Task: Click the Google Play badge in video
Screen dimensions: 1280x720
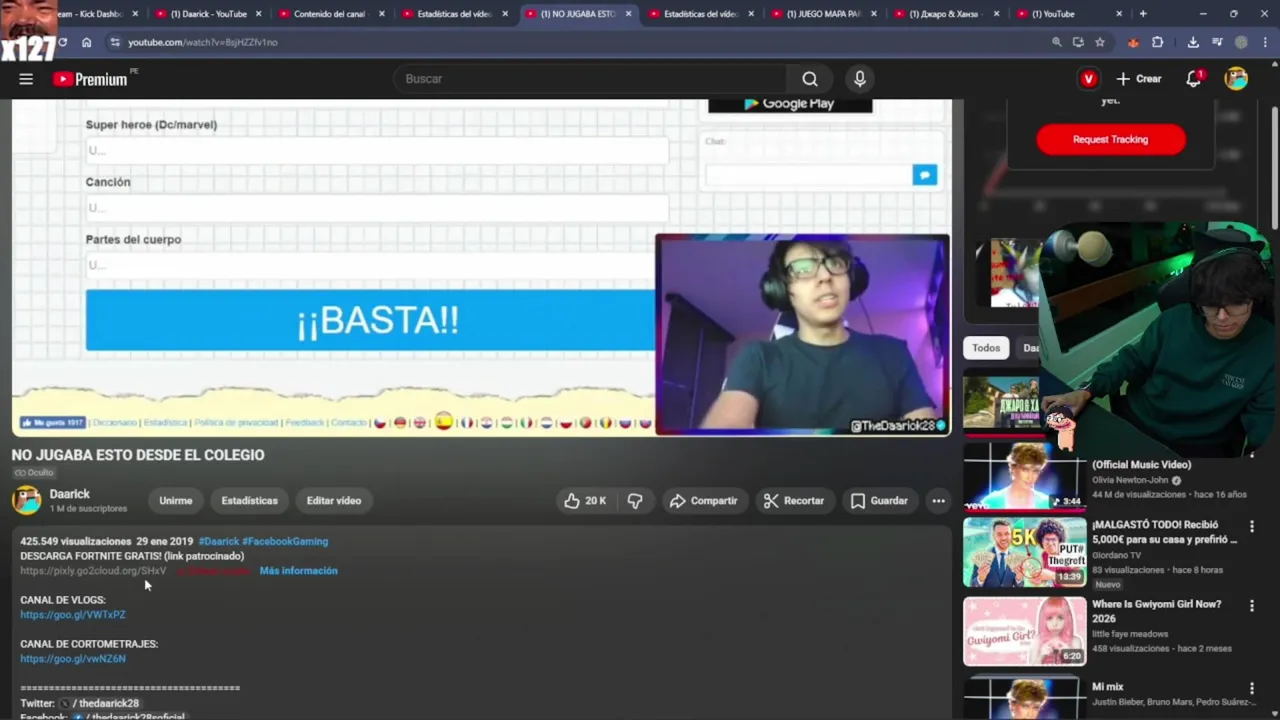Action: coord(790,104)
